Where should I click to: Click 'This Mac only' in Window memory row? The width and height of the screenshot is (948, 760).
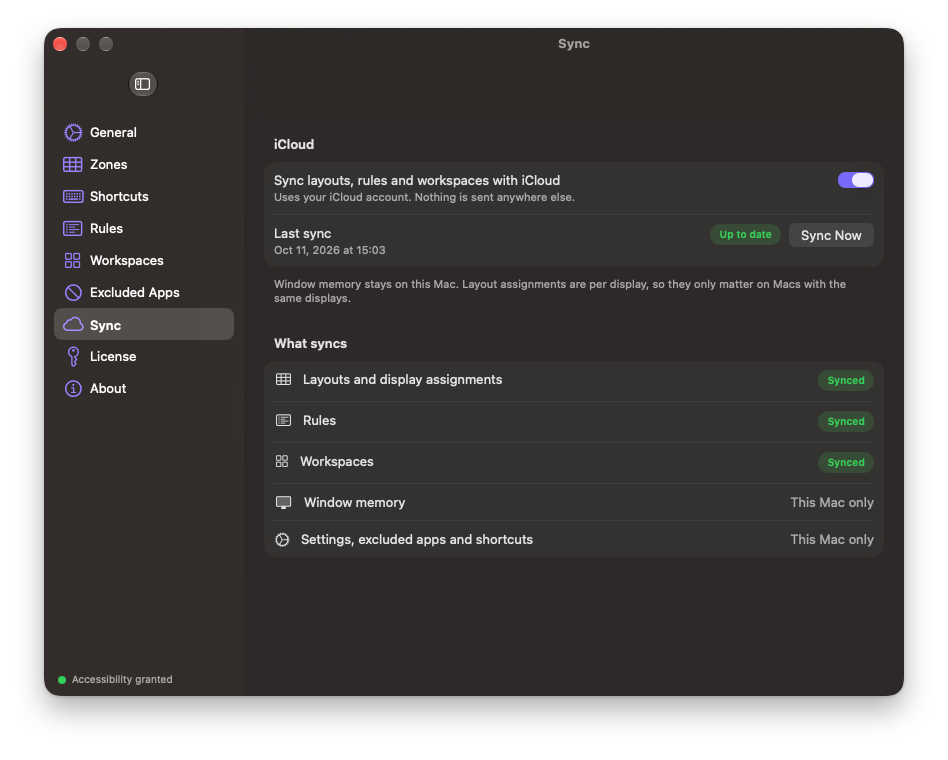coord(832,502)
